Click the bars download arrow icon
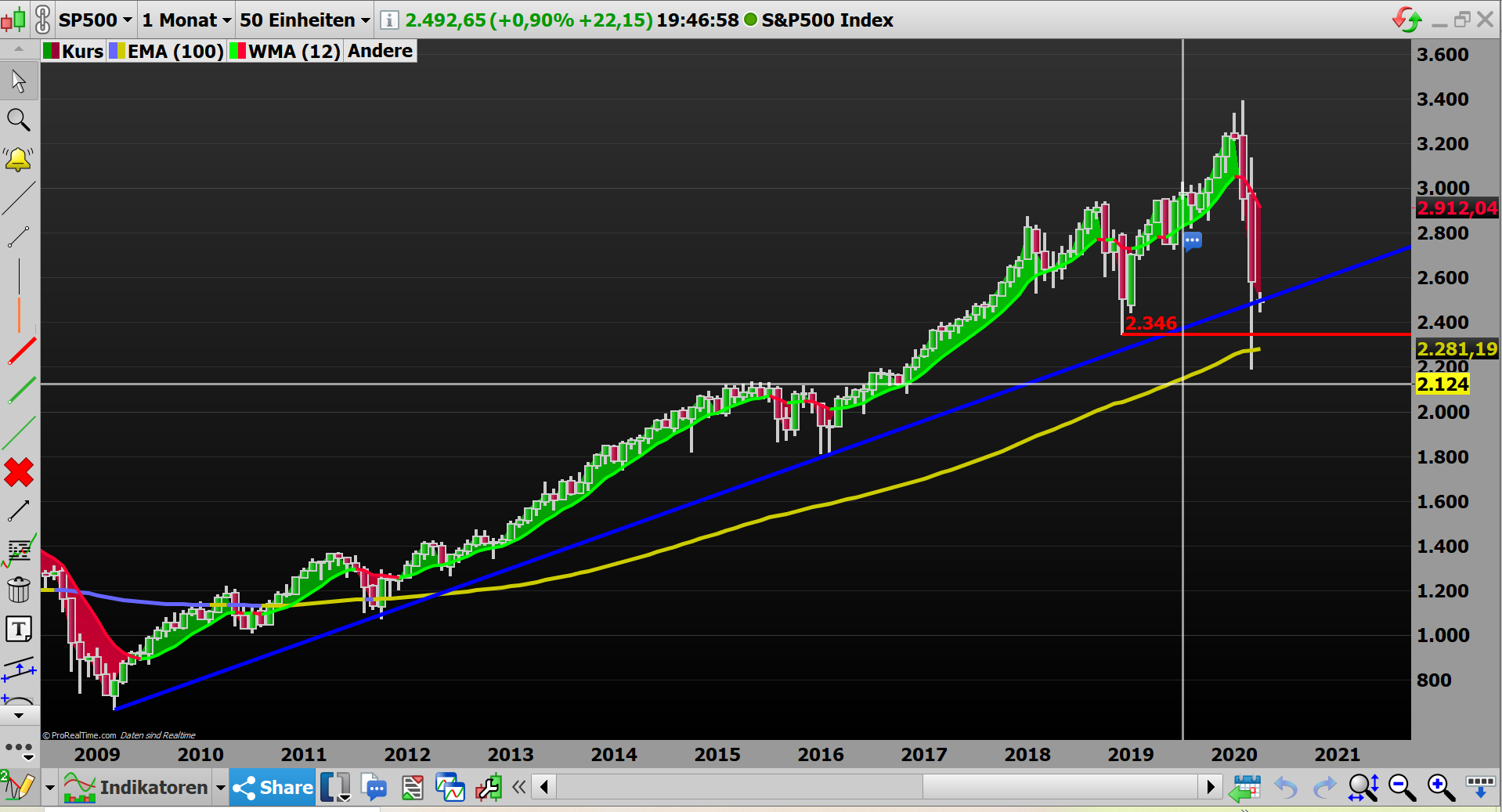Viewport: 1502px width, 812px height. 1480,787
